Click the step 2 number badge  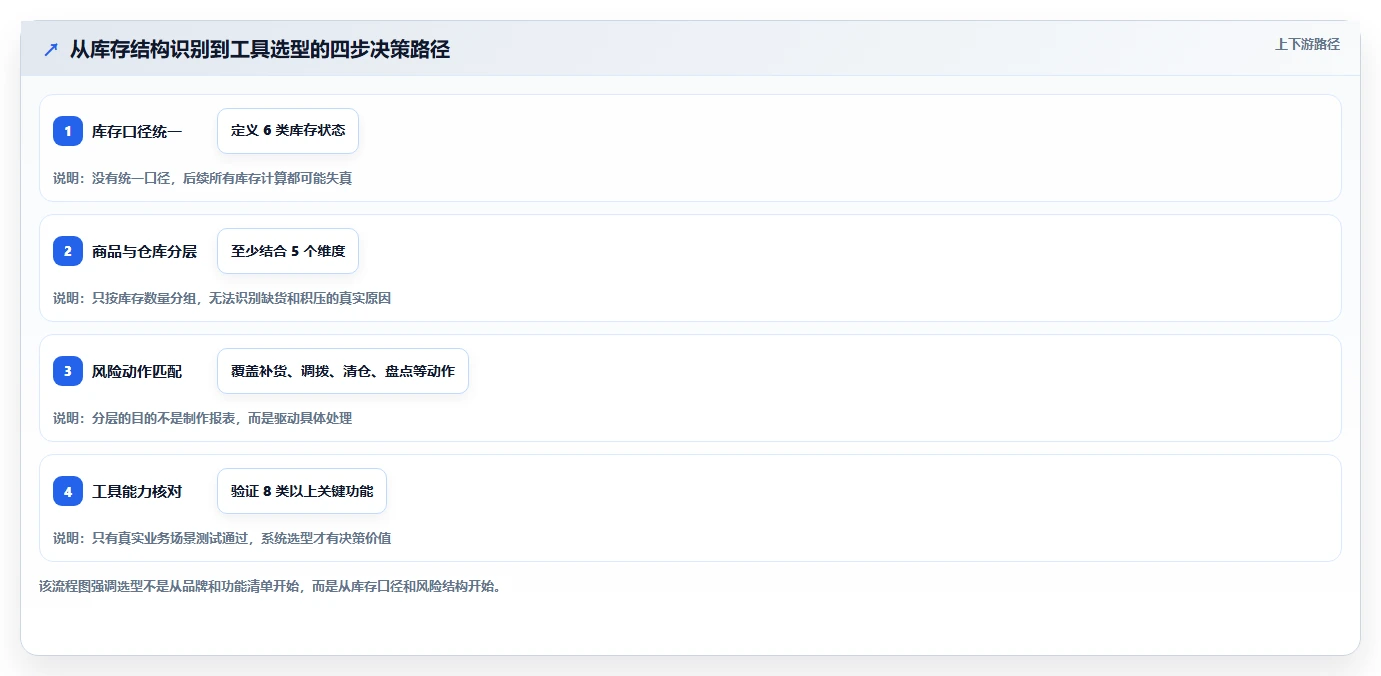point(68,251)
